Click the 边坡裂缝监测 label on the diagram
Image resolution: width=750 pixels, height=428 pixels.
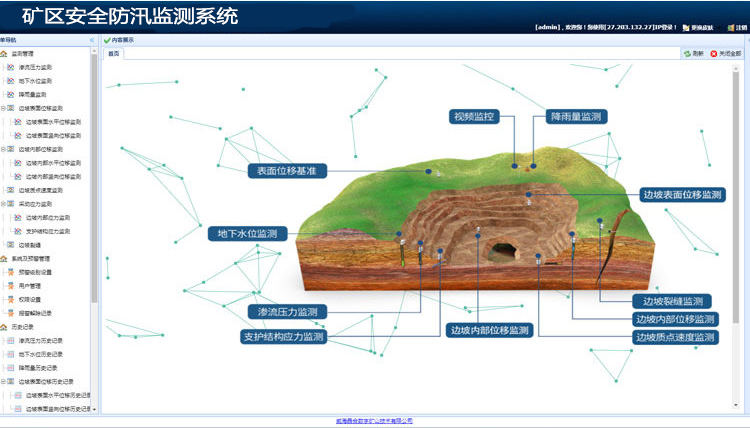point(672,301)
